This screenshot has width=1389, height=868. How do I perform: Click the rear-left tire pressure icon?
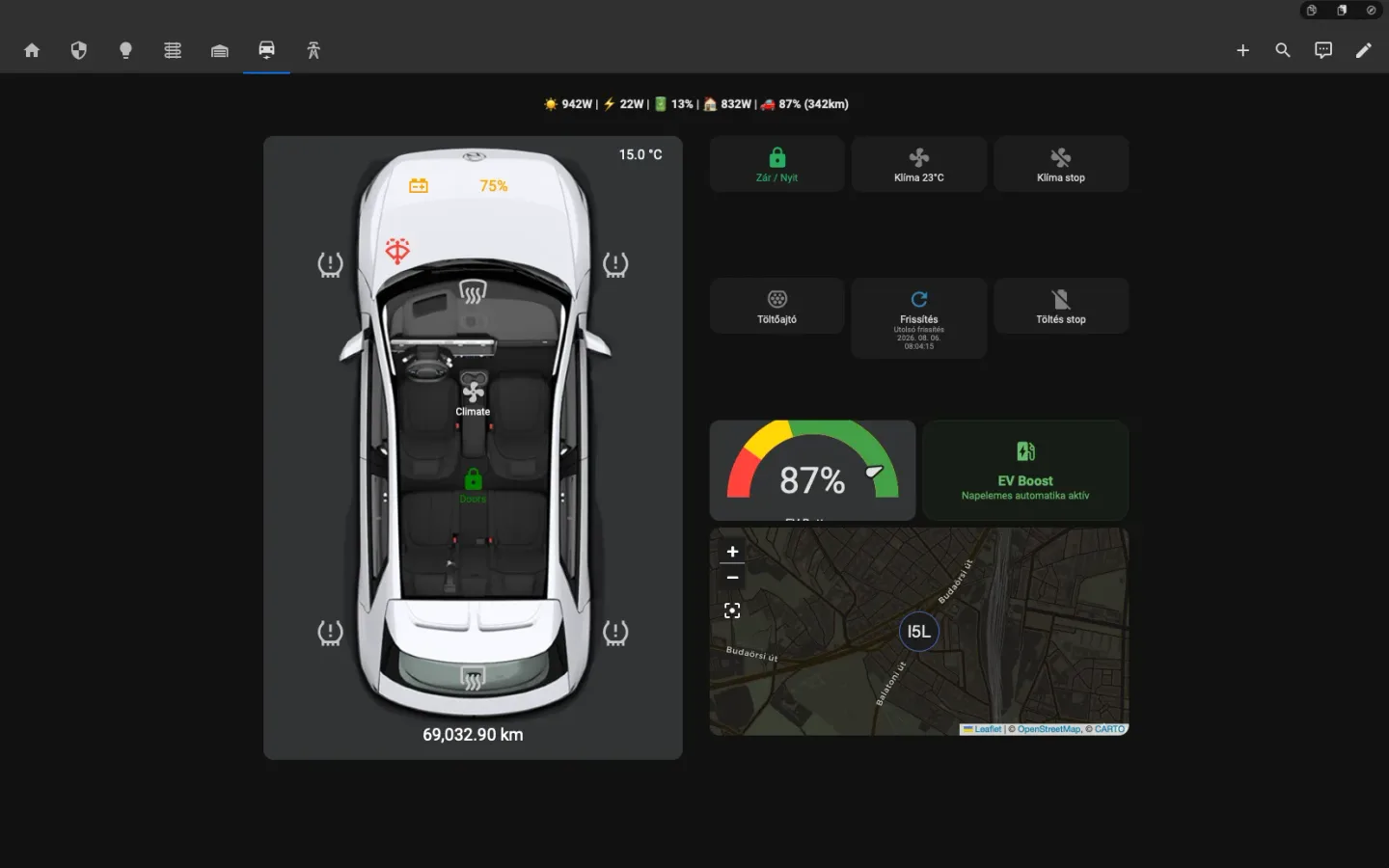tap(331, 633)
